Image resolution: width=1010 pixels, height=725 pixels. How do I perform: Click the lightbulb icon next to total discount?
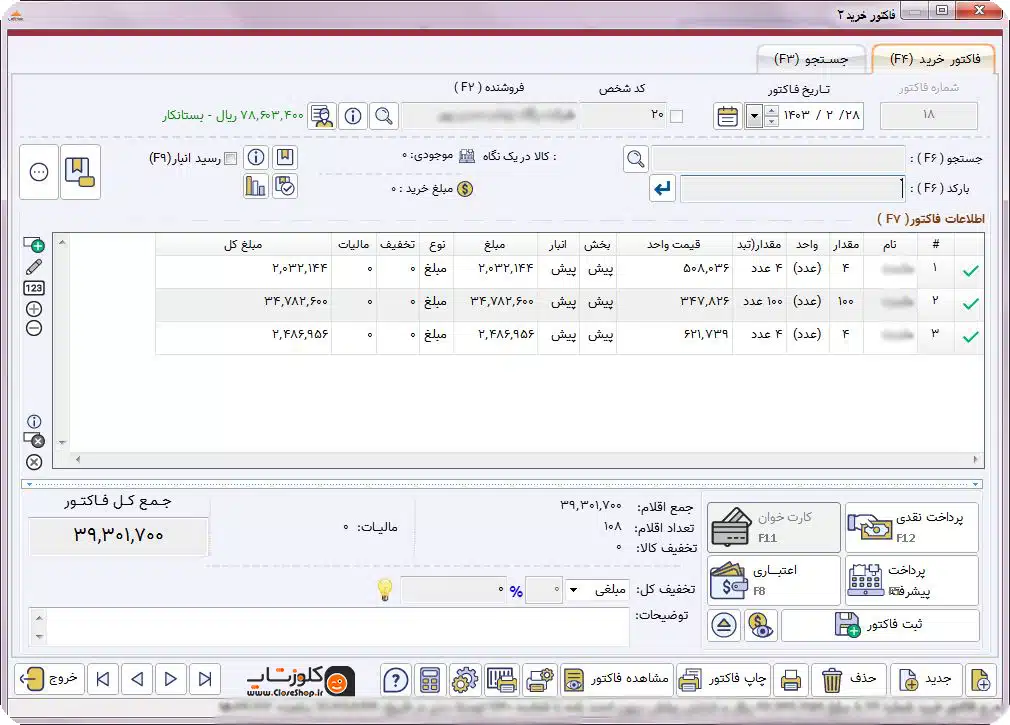tap(385, 590)
